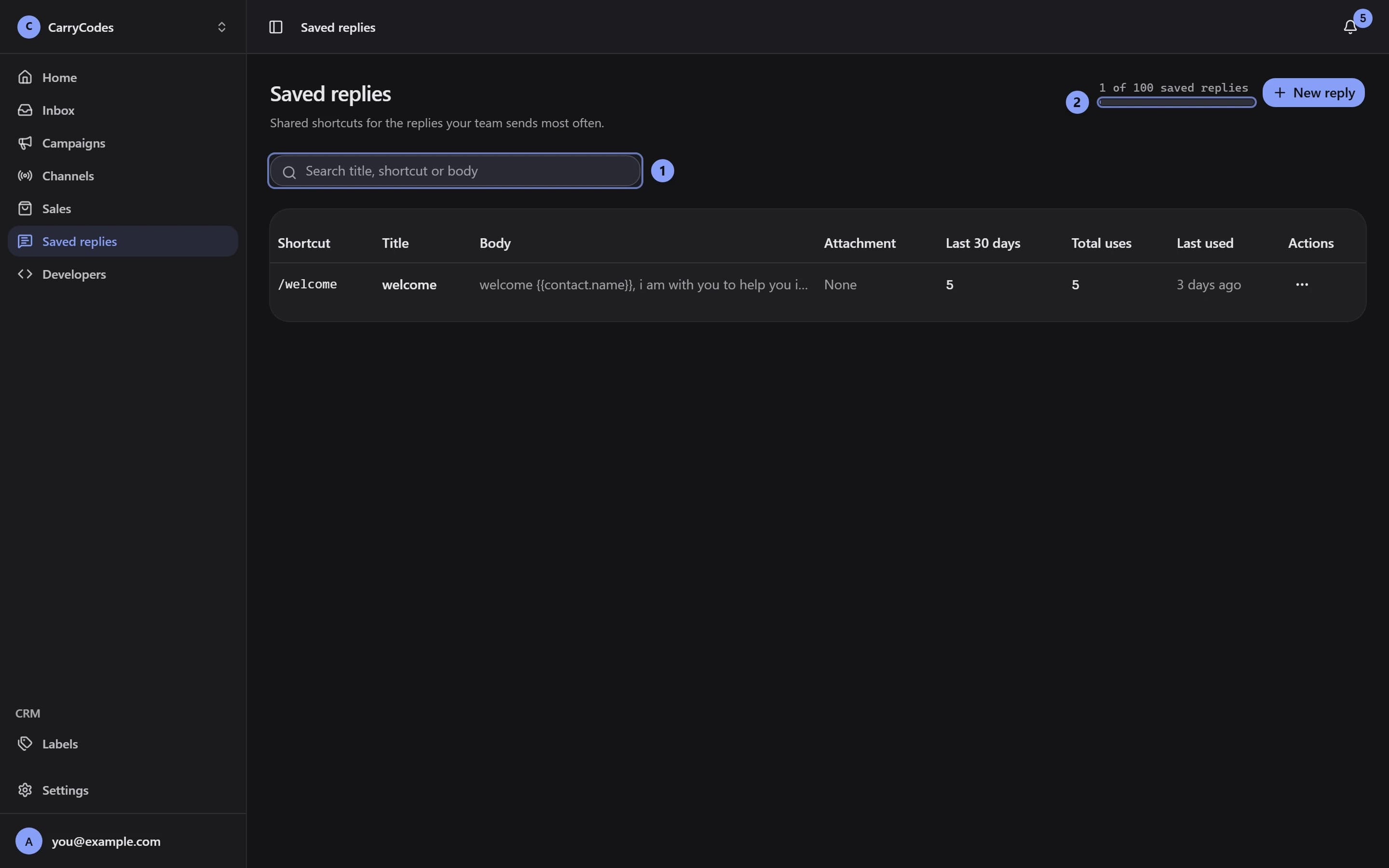Go to Channels in the sidebar
This screenshot has height=868, width=1389.
pos(123,176)
